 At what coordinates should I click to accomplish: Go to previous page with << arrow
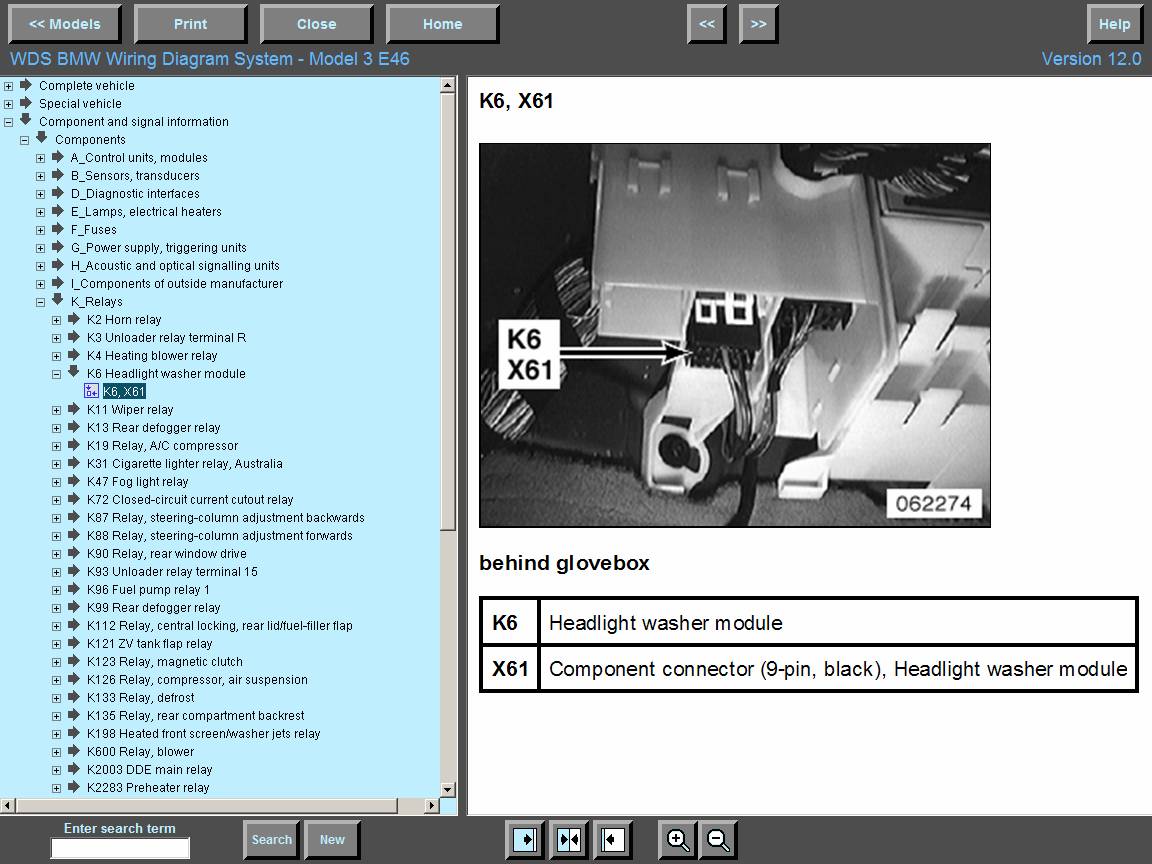(707, 24)
